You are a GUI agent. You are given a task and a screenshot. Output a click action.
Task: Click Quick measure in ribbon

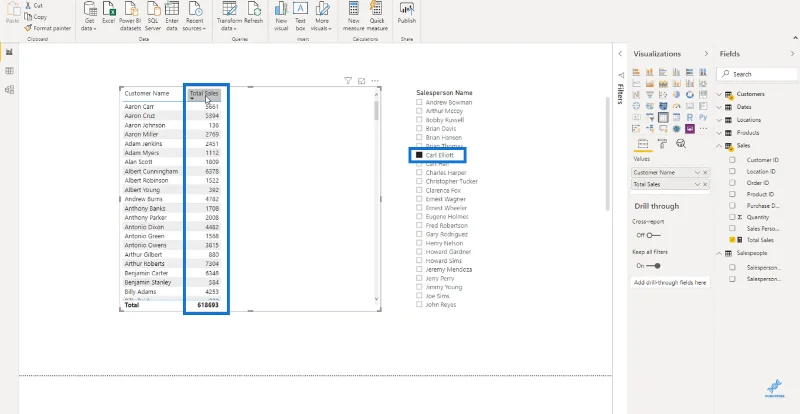point(377,16)
